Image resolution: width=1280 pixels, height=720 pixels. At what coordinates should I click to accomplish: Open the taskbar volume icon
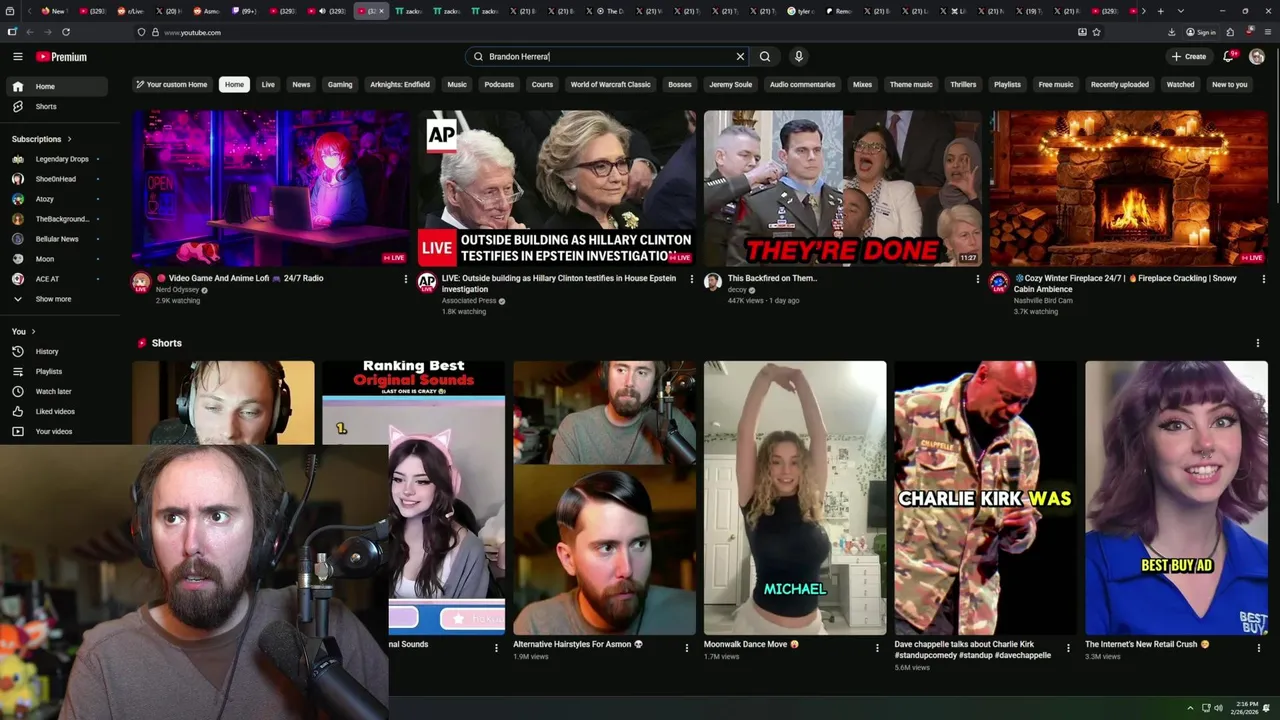(1219, 708)
